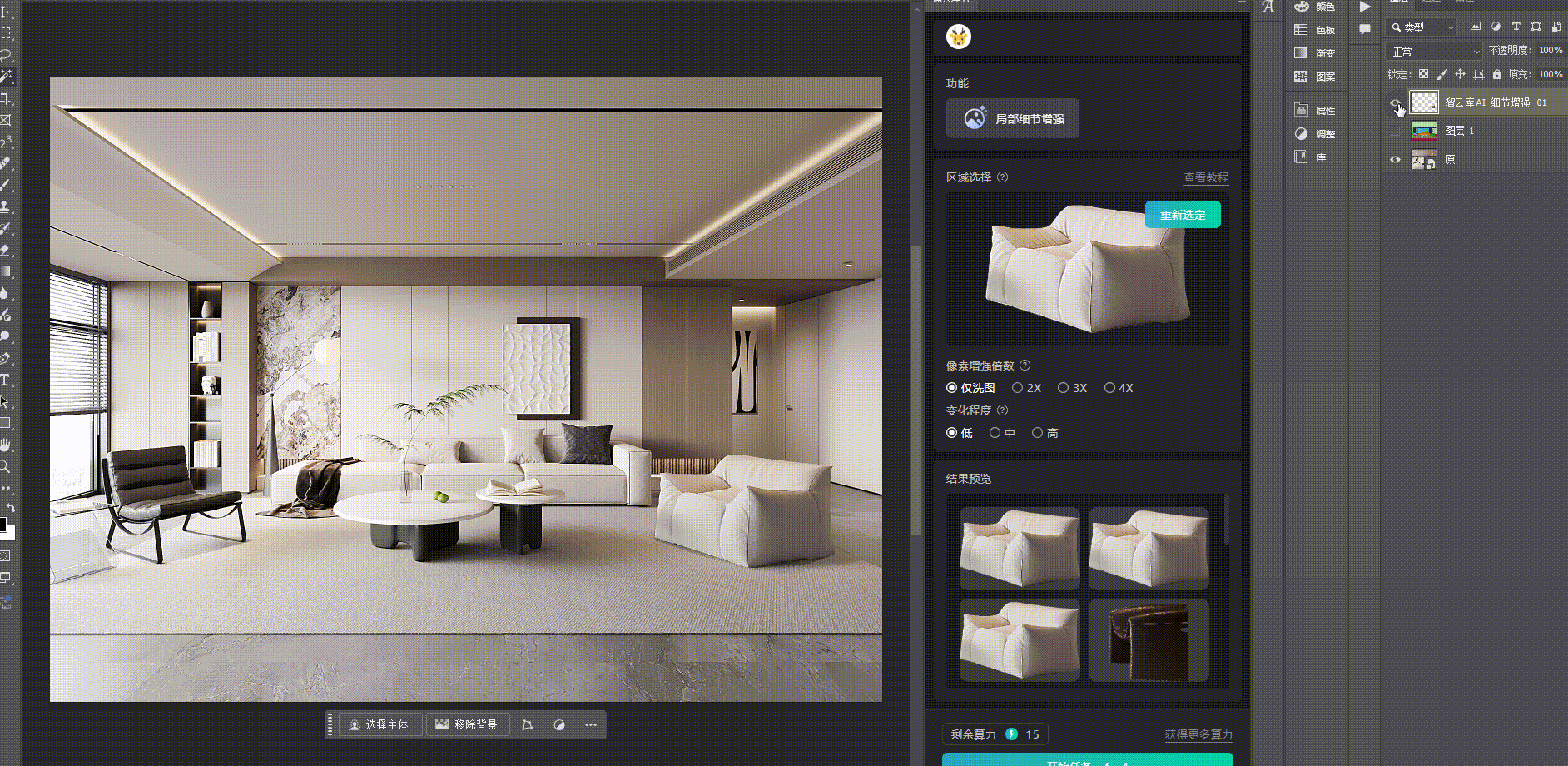Select the 4X pixel enhancement option

[x=1119, y=388]
